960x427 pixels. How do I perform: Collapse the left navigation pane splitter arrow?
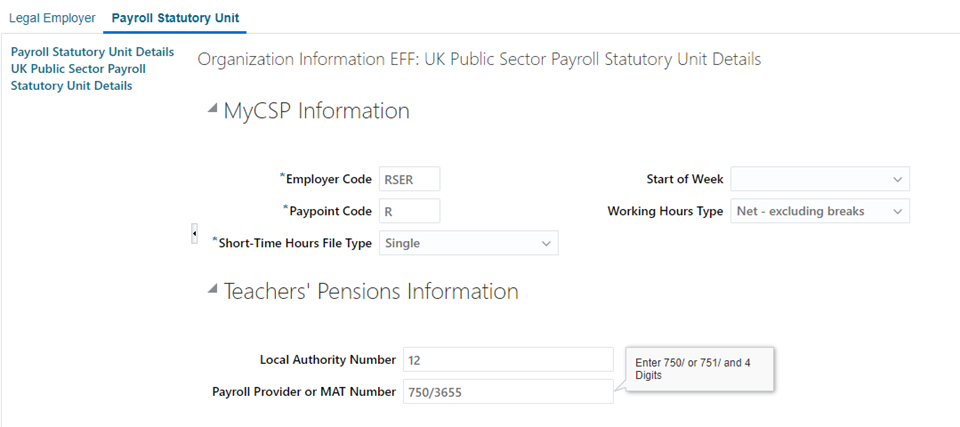pyautogui.click(x=194, y=233)
